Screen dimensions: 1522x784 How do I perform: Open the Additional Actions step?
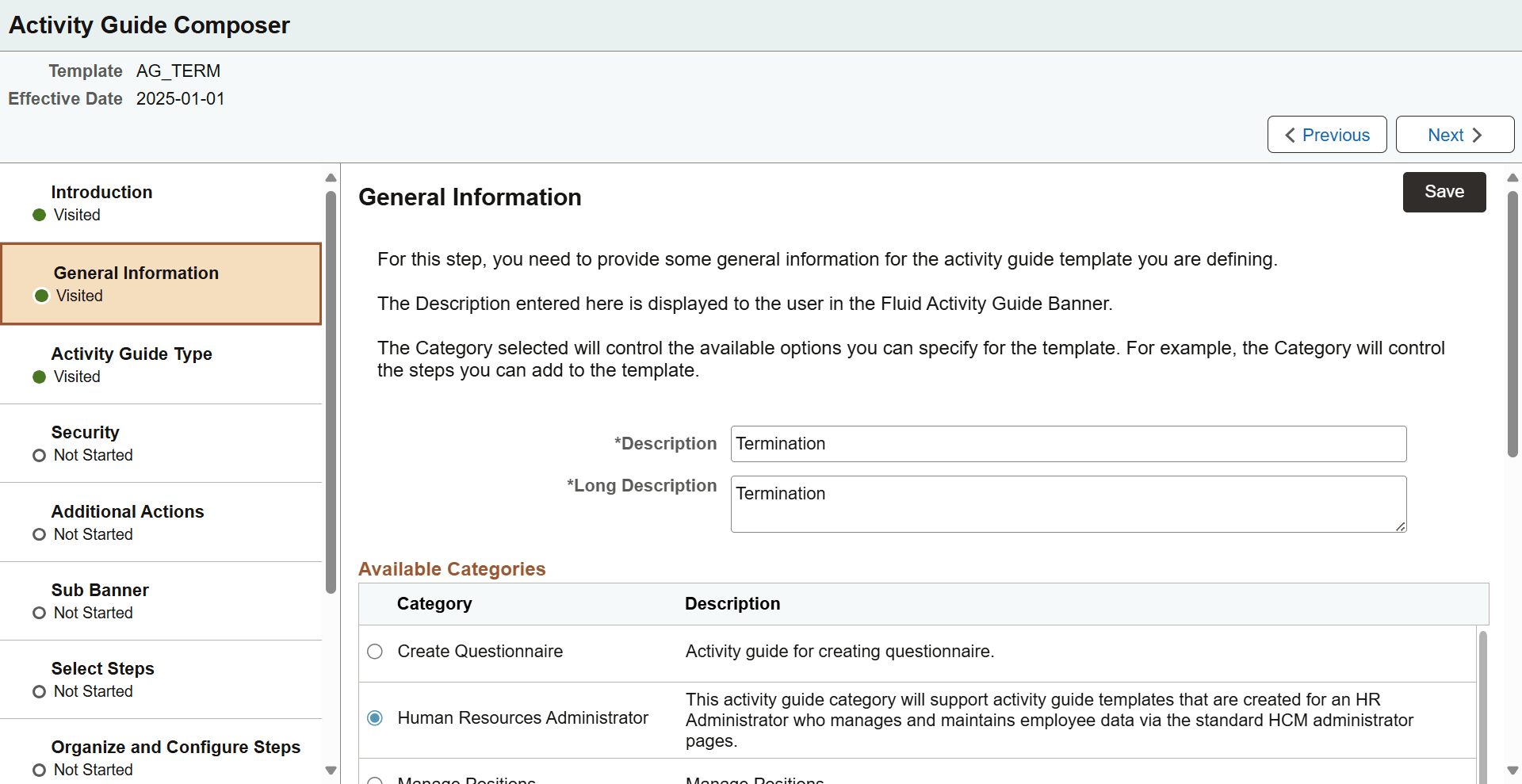pos(128,511)
